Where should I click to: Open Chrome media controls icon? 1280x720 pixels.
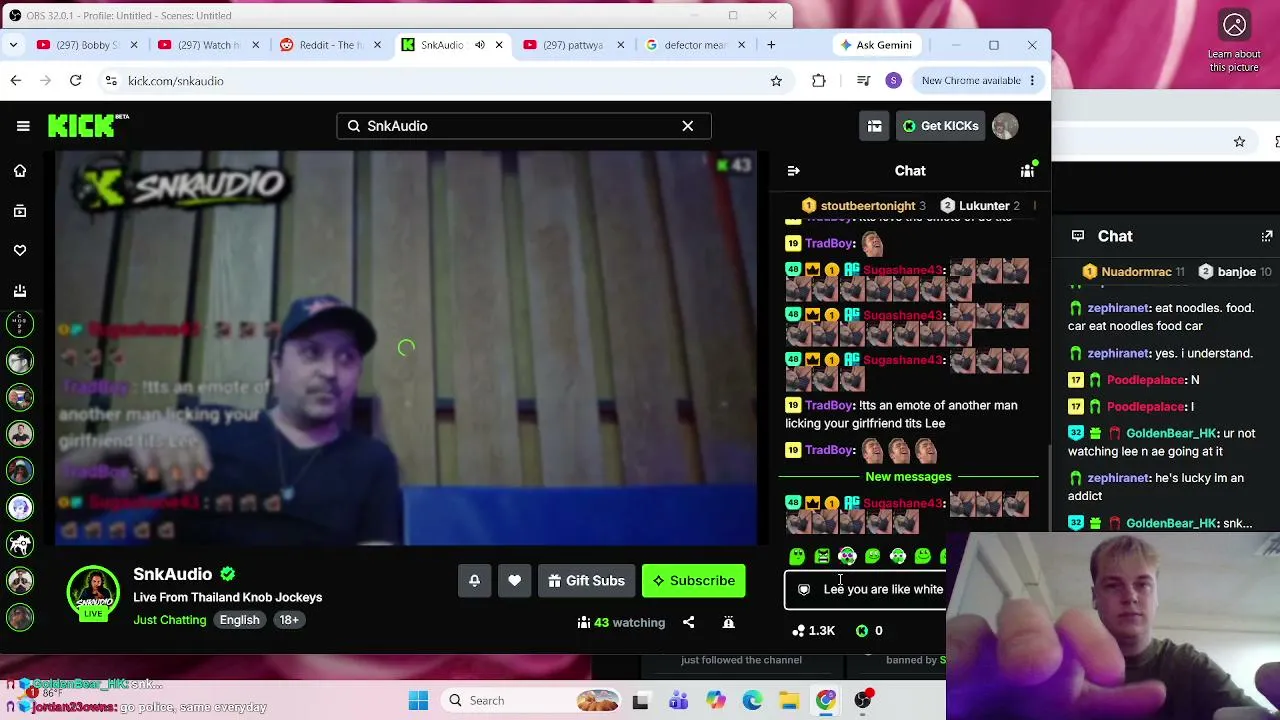tap(864, 81)
